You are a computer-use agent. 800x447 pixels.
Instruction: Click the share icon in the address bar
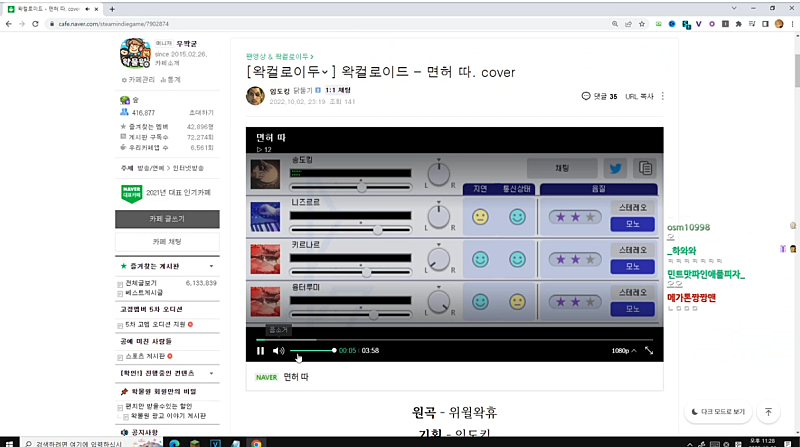[628, 24]
